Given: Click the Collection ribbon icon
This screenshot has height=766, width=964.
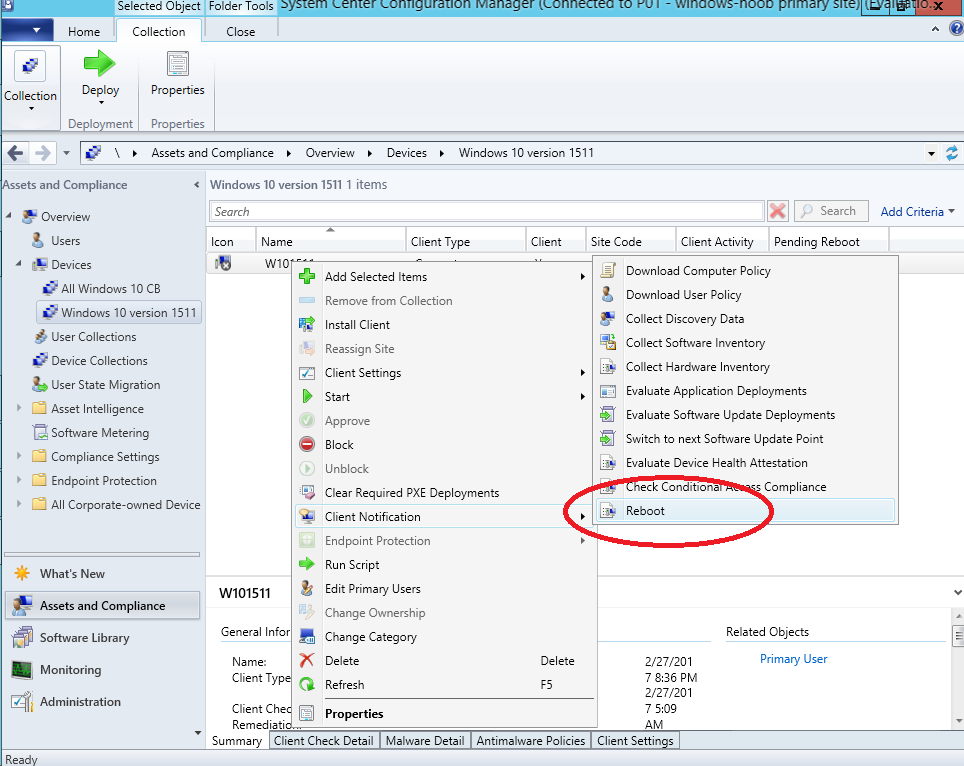Looking at the screenshot, I should point(30,66).
